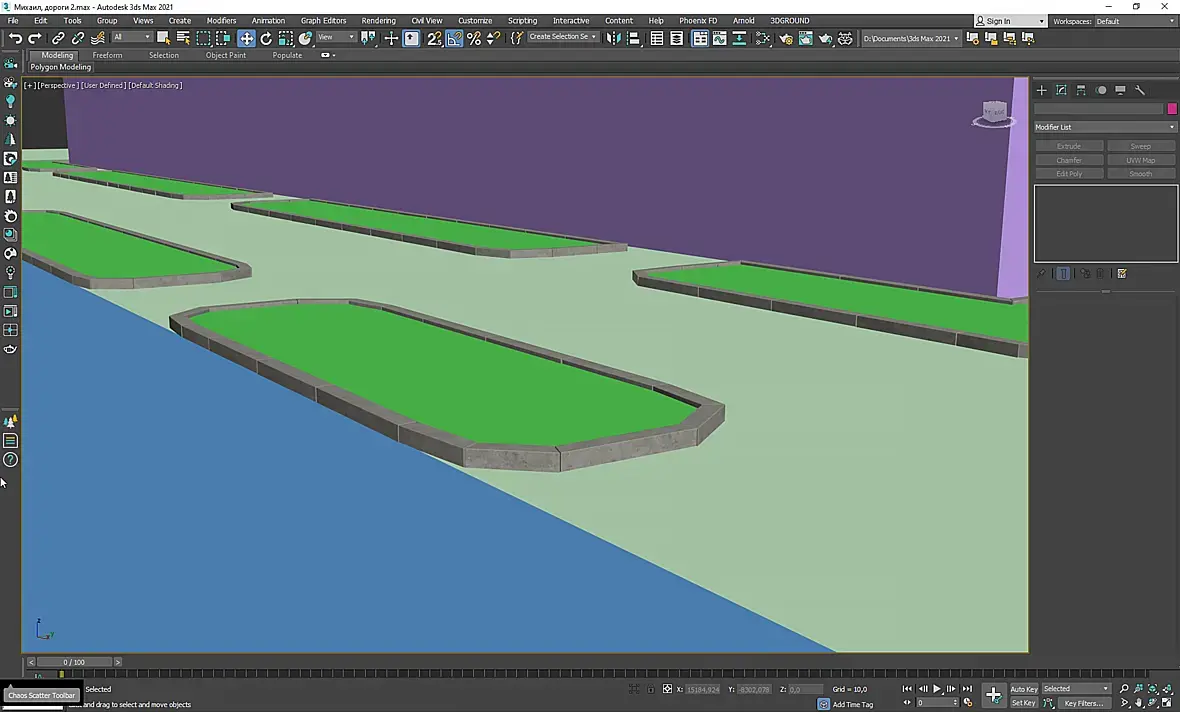Switch to the Hierarchy panel tab icon

[x=1081, y=90]
